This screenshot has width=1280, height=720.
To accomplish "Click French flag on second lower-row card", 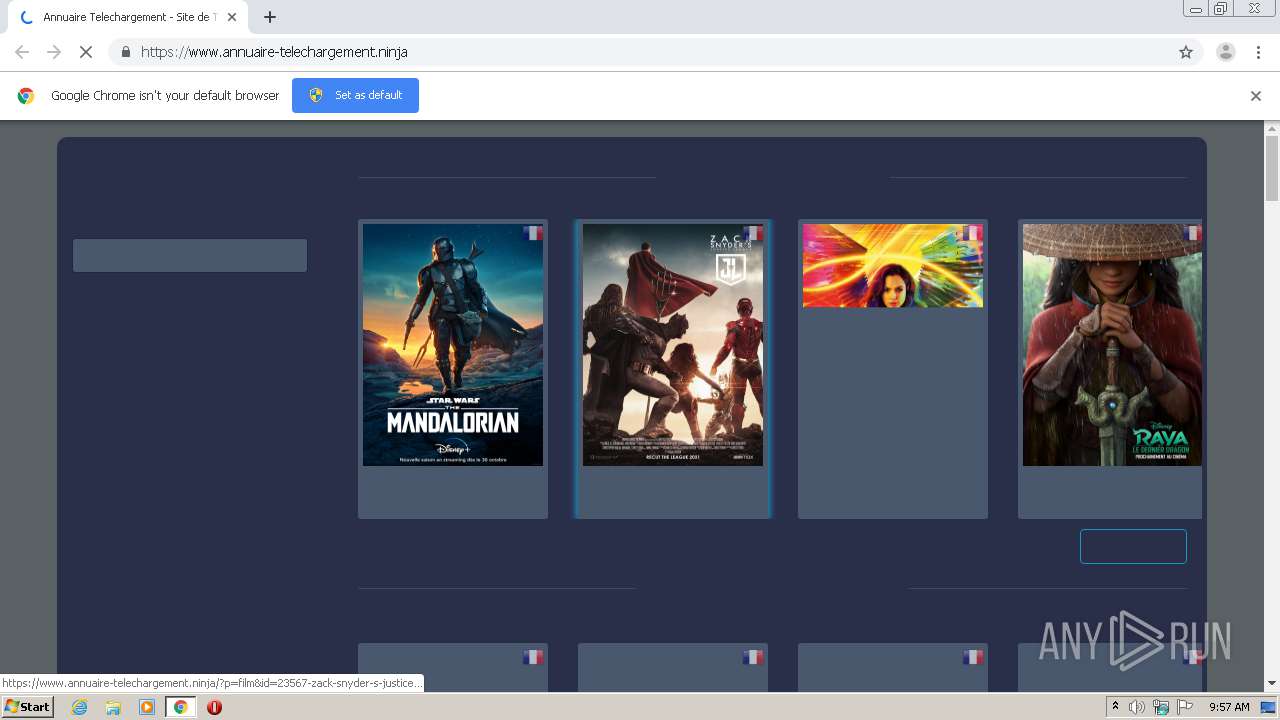I will [753, 657].
